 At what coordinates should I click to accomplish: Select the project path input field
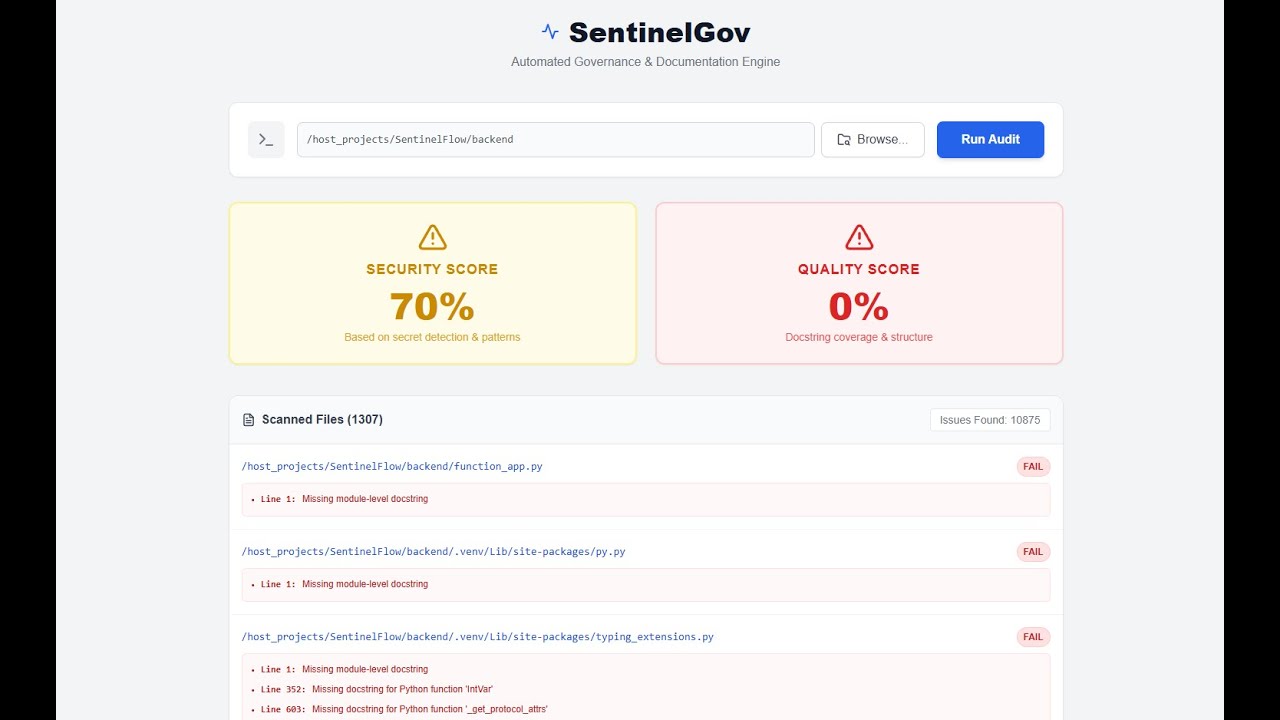point(555,139)
